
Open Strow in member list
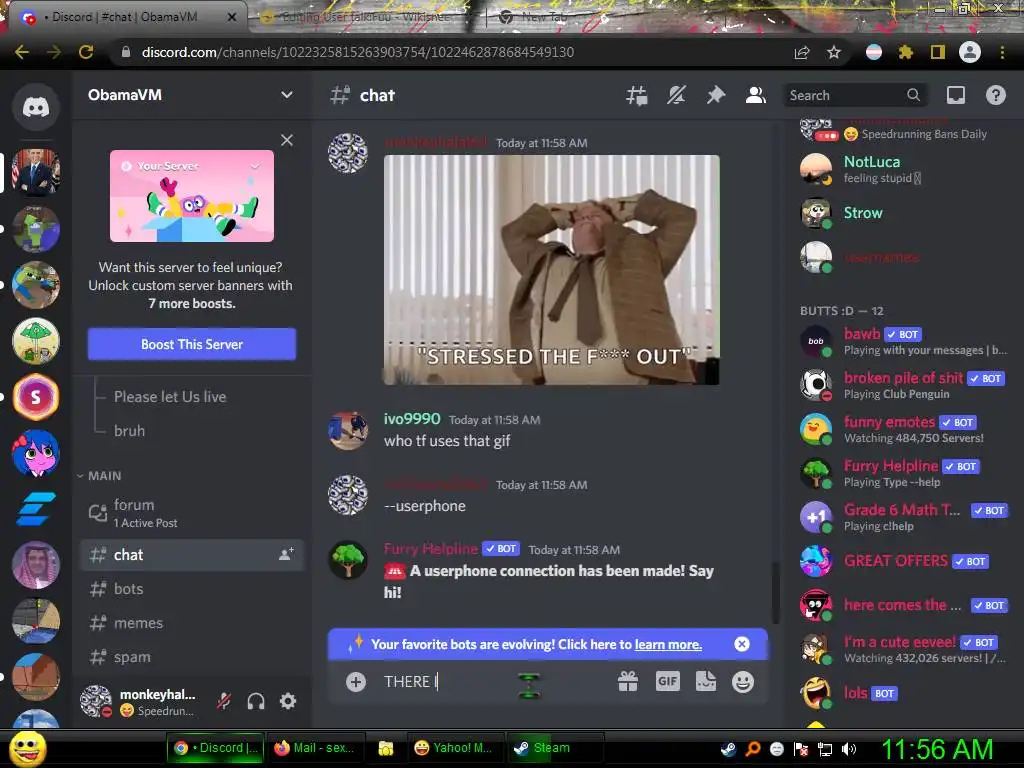904,213
